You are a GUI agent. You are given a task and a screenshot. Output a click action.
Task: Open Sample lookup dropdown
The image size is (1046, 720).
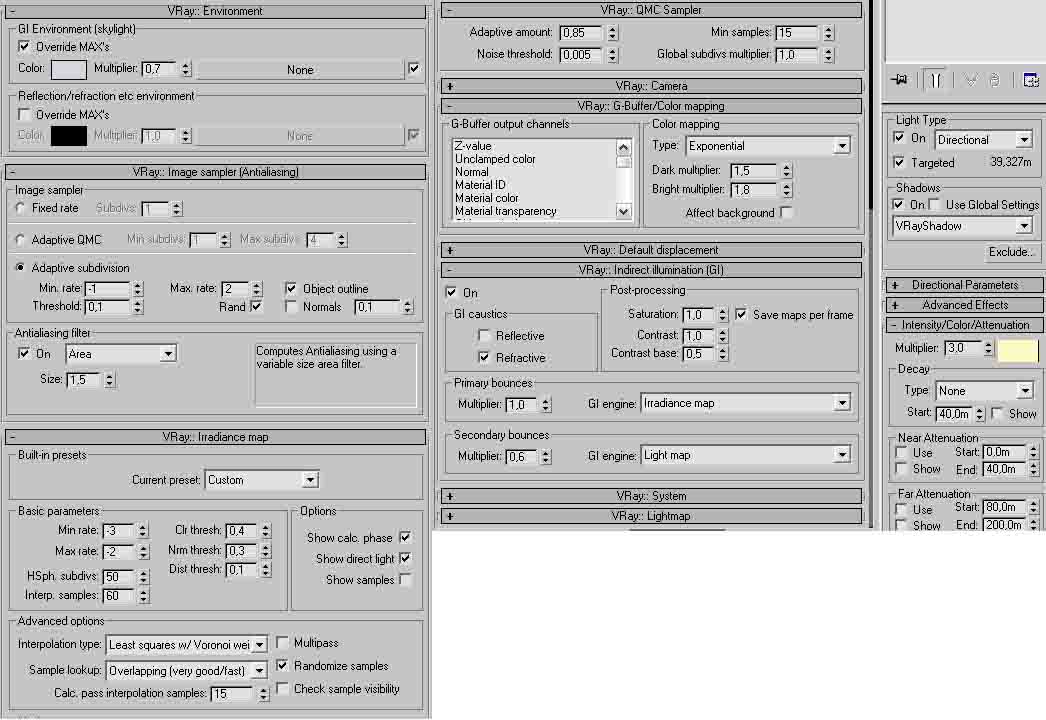coord(187,671)
